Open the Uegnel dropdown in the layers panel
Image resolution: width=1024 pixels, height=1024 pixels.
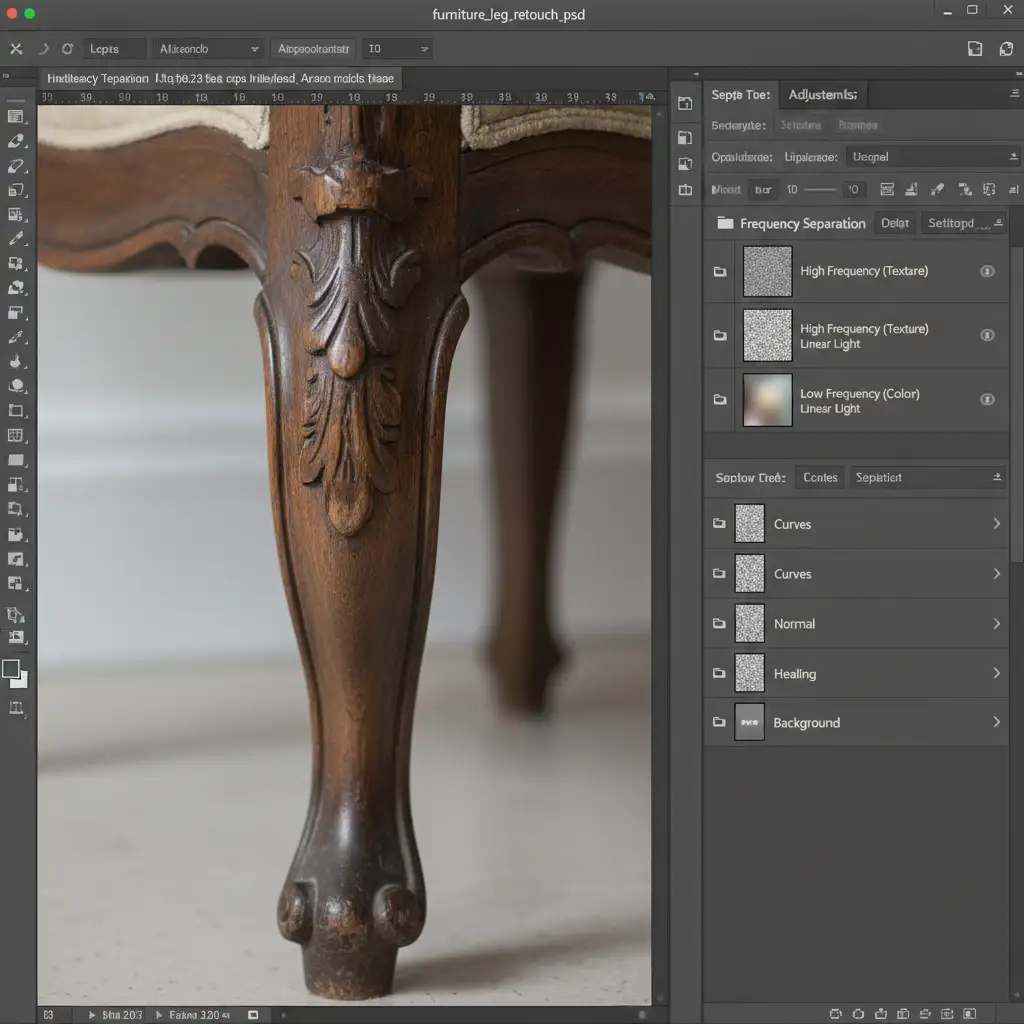pos(932,157)
